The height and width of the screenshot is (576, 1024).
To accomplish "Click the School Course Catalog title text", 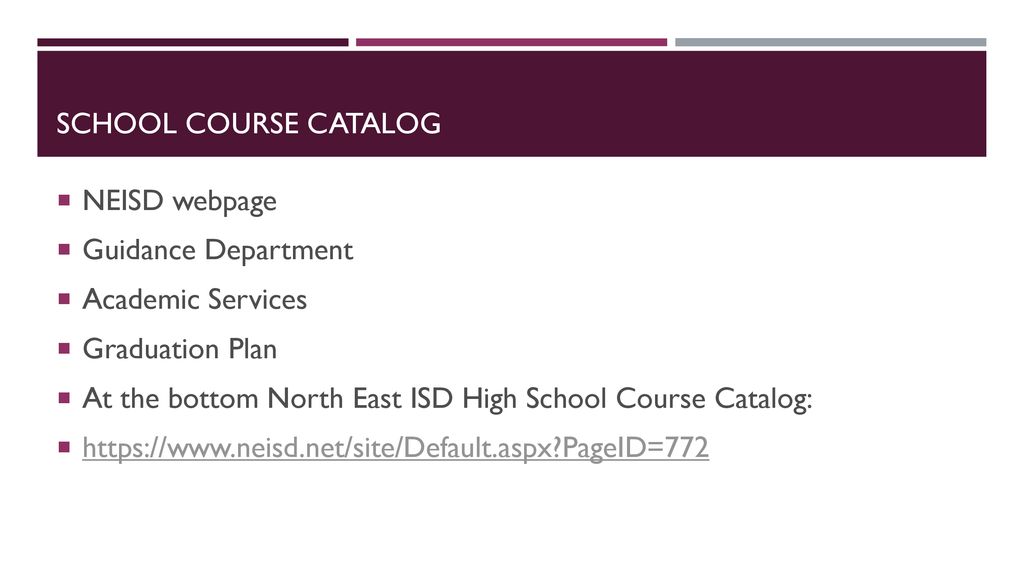I will coord(248,123).
